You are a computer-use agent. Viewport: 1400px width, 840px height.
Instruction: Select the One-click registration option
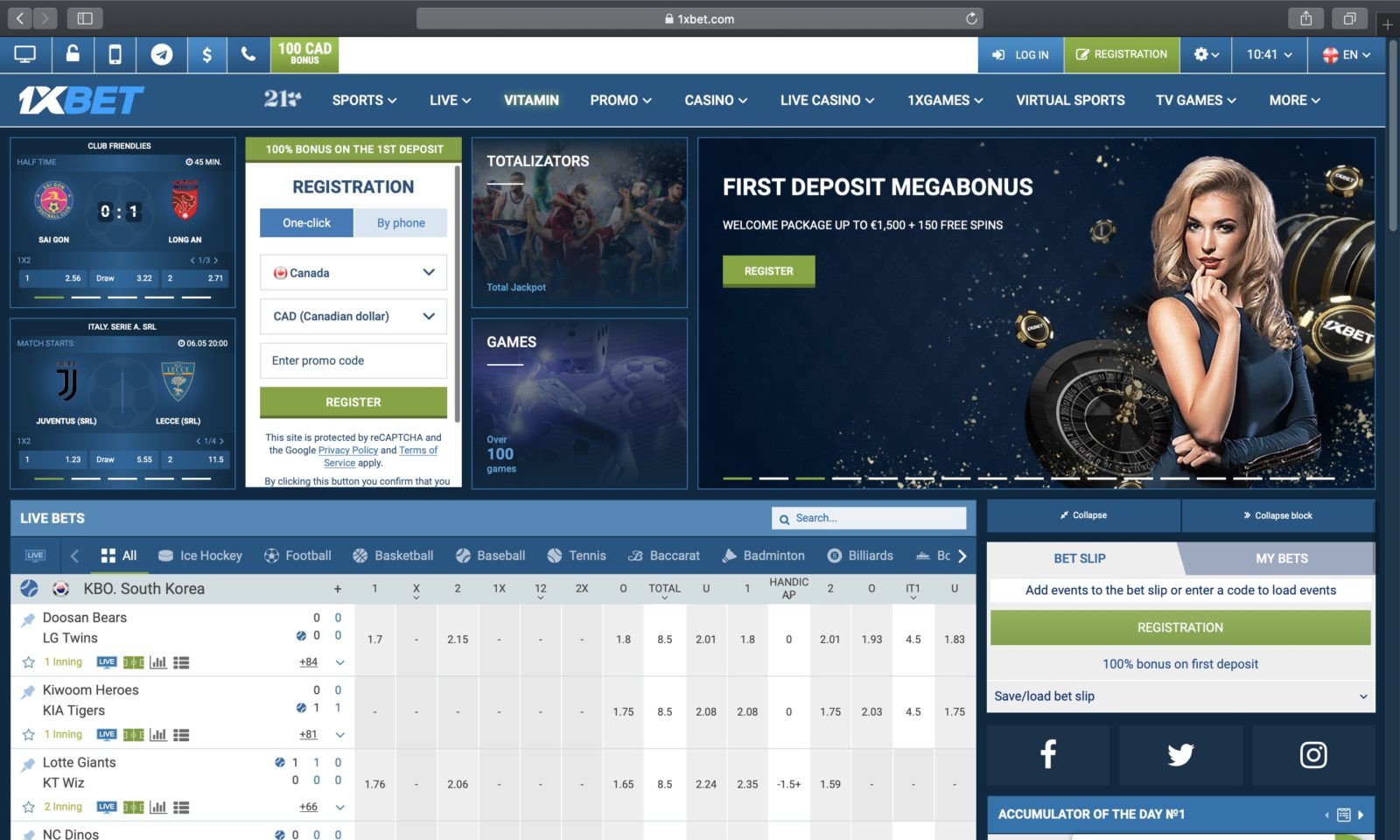305,223
